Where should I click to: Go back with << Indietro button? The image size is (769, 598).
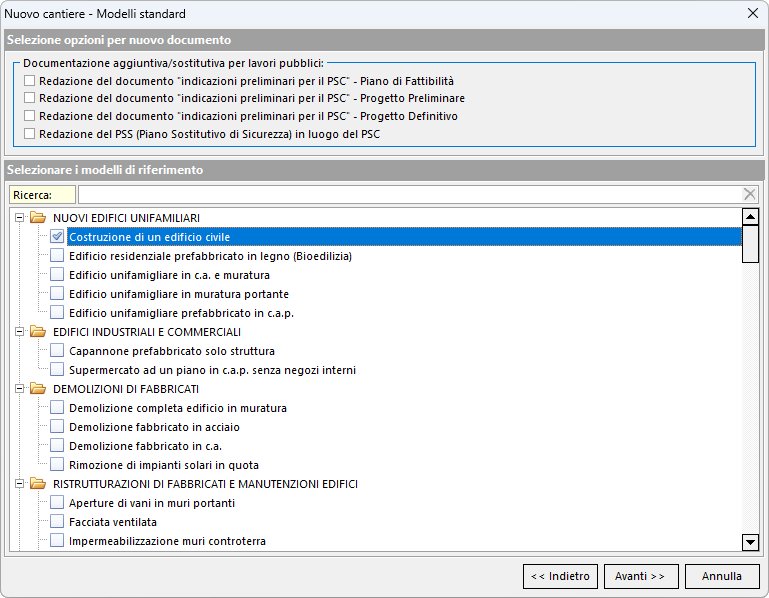(560, 576)
